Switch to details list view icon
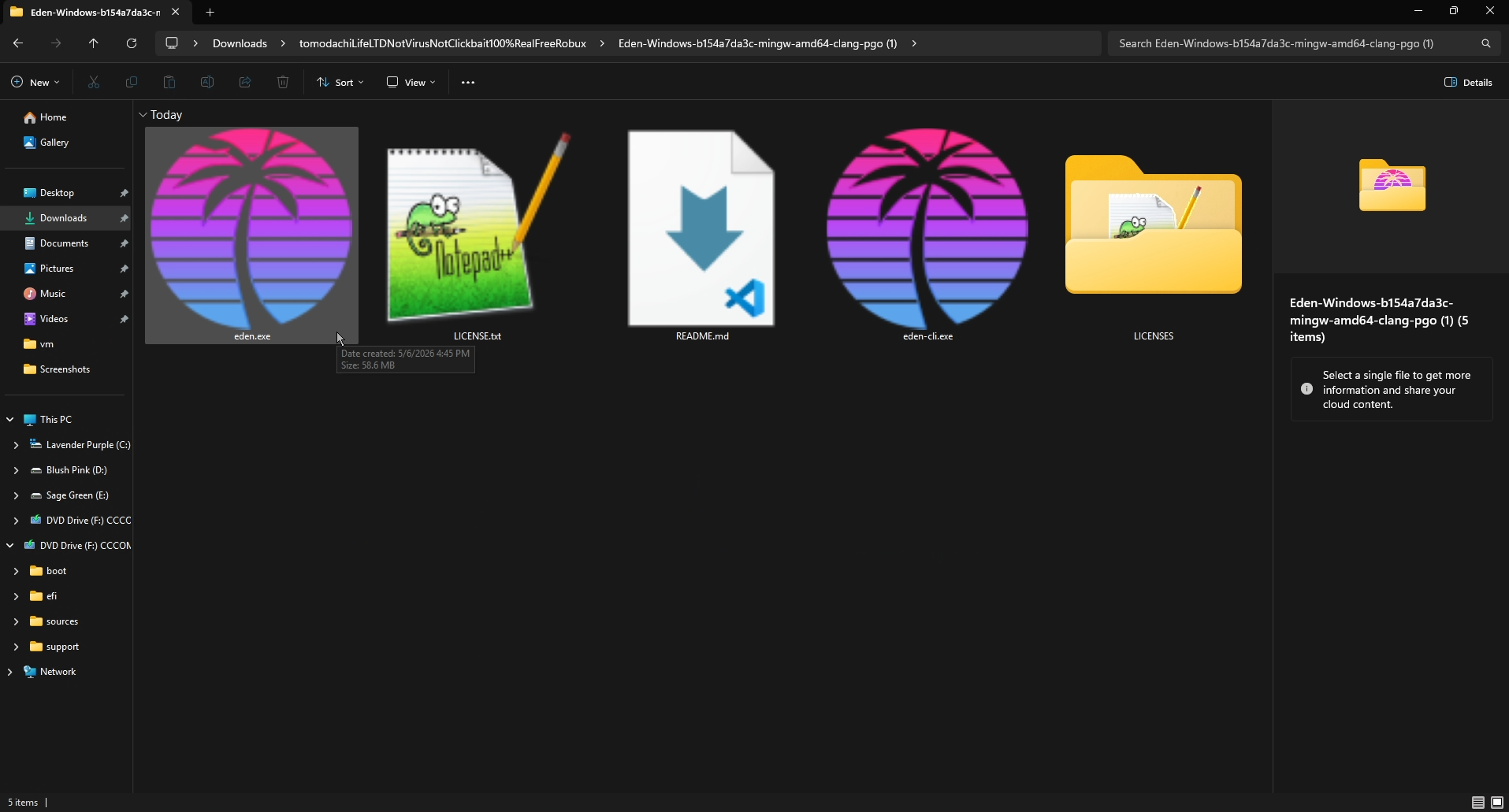This screenshot has height=812, width=1509. tap(1478, 803)
